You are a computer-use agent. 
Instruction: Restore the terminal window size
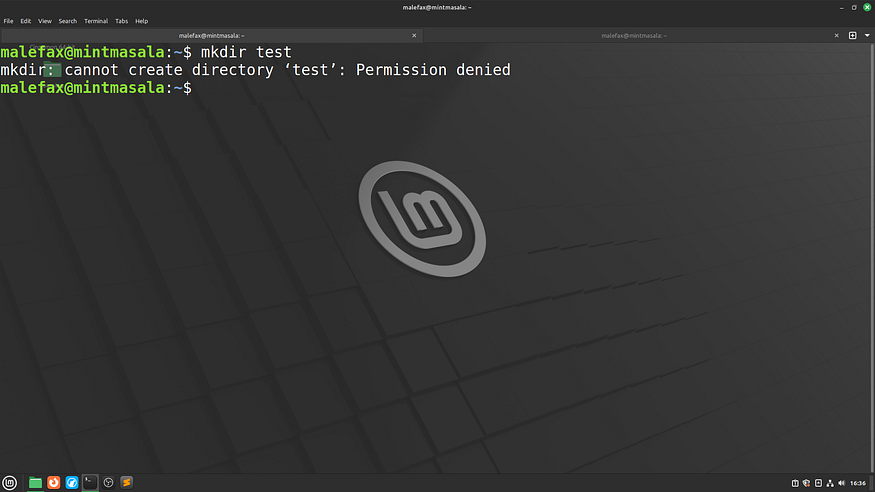[854, 7]
